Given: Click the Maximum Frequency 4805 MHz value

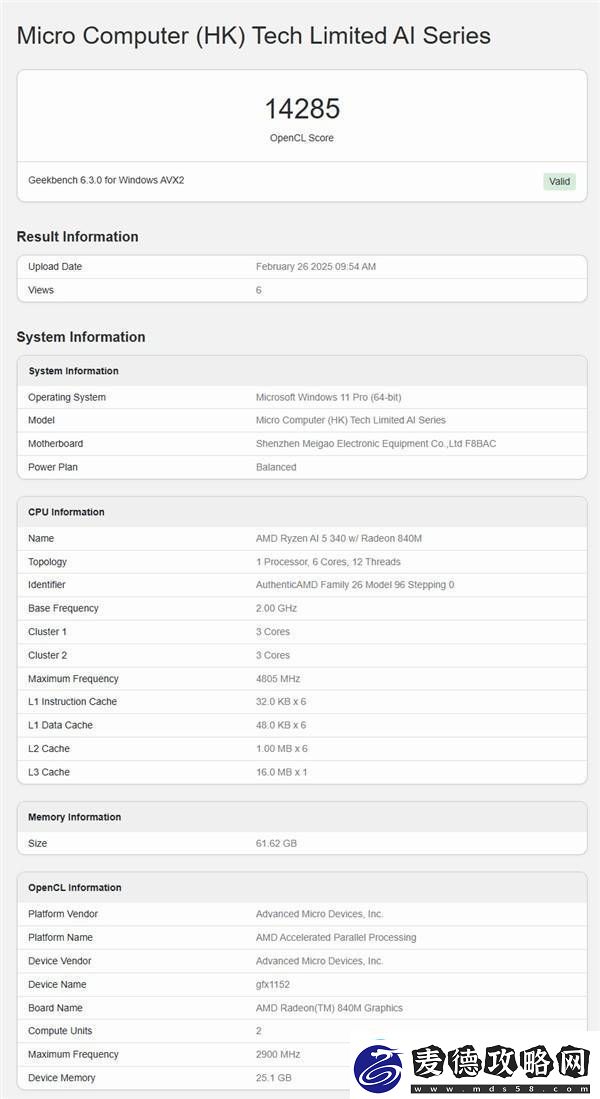Looking at the screenshot, I should click(278, 678).
